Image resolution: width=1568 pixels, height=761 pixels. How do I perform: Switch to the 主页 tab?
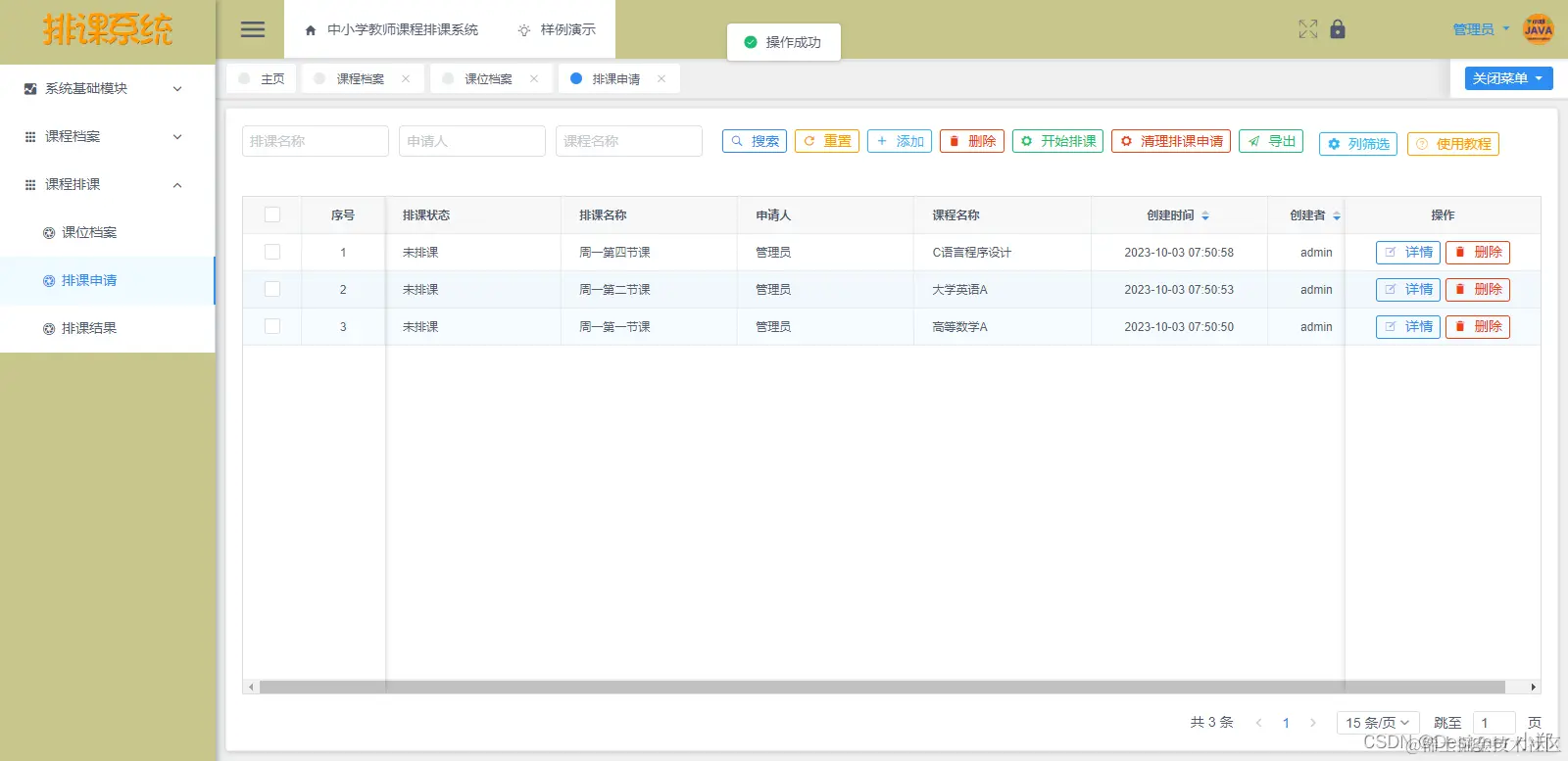point(262,79)
